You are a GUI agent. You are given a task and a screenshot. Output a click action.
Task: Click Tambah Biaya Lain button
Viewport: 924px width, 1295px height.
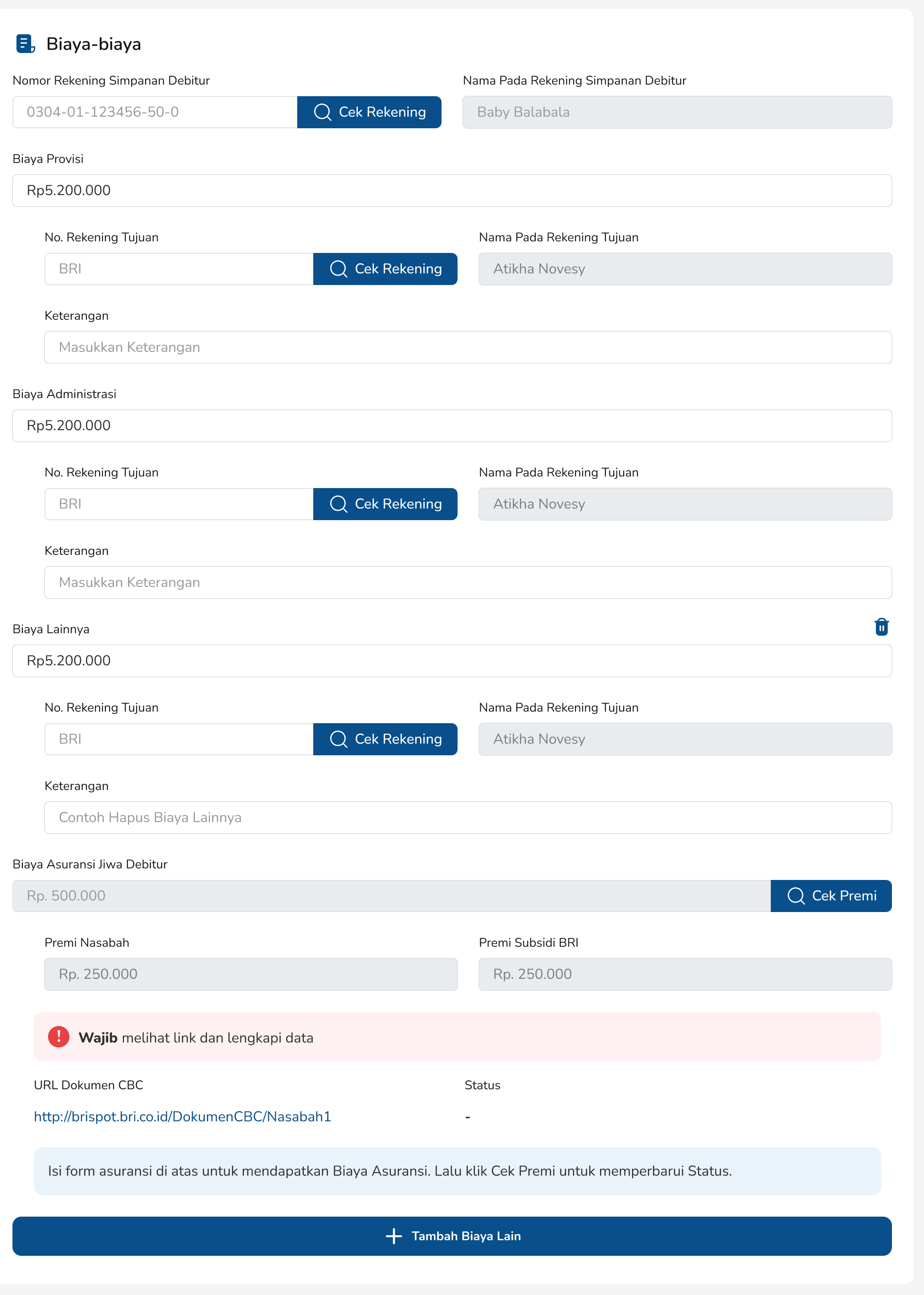452,1236
